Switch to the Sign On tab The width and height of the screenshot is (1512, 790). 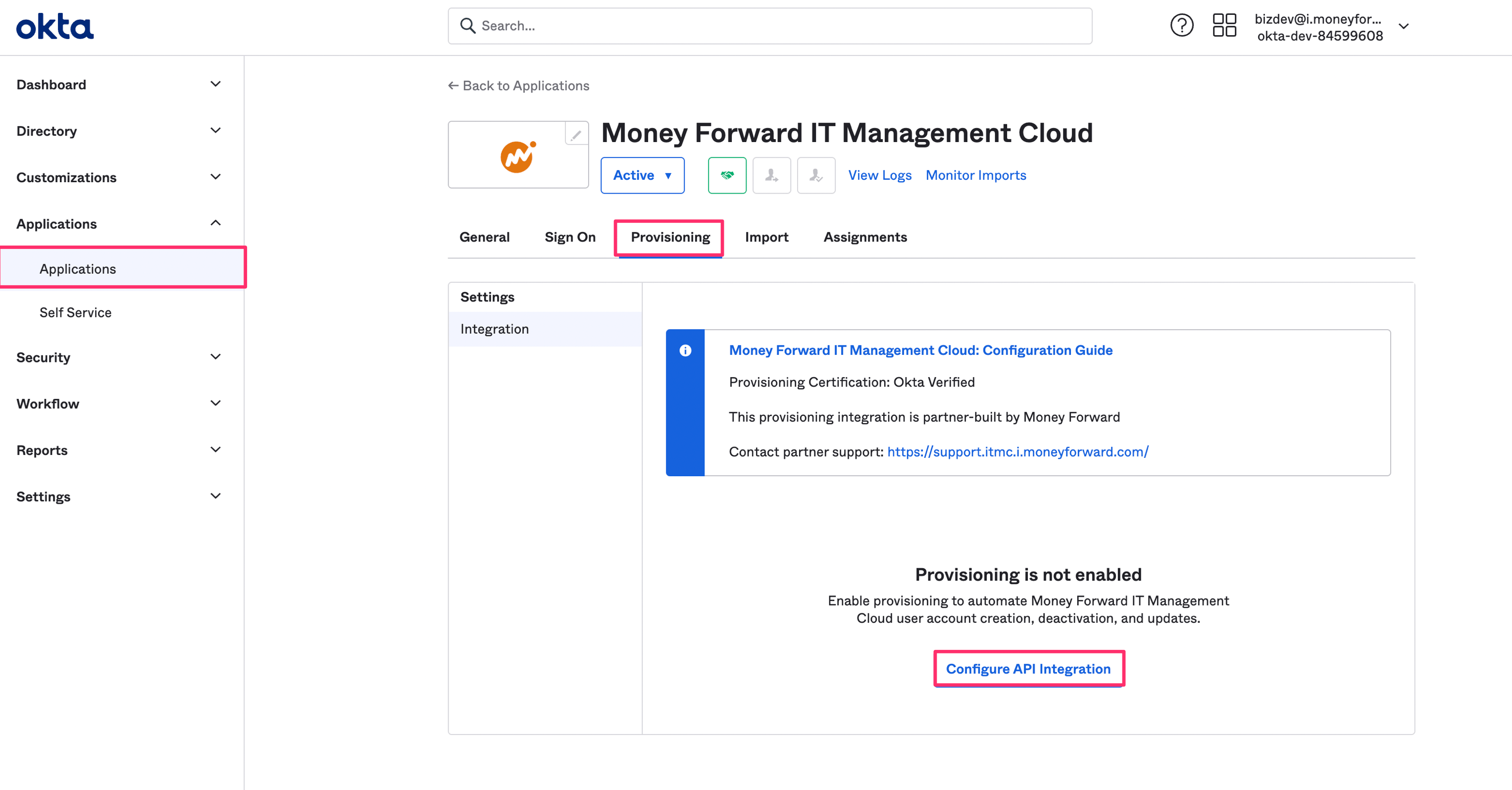coord(570,237)
